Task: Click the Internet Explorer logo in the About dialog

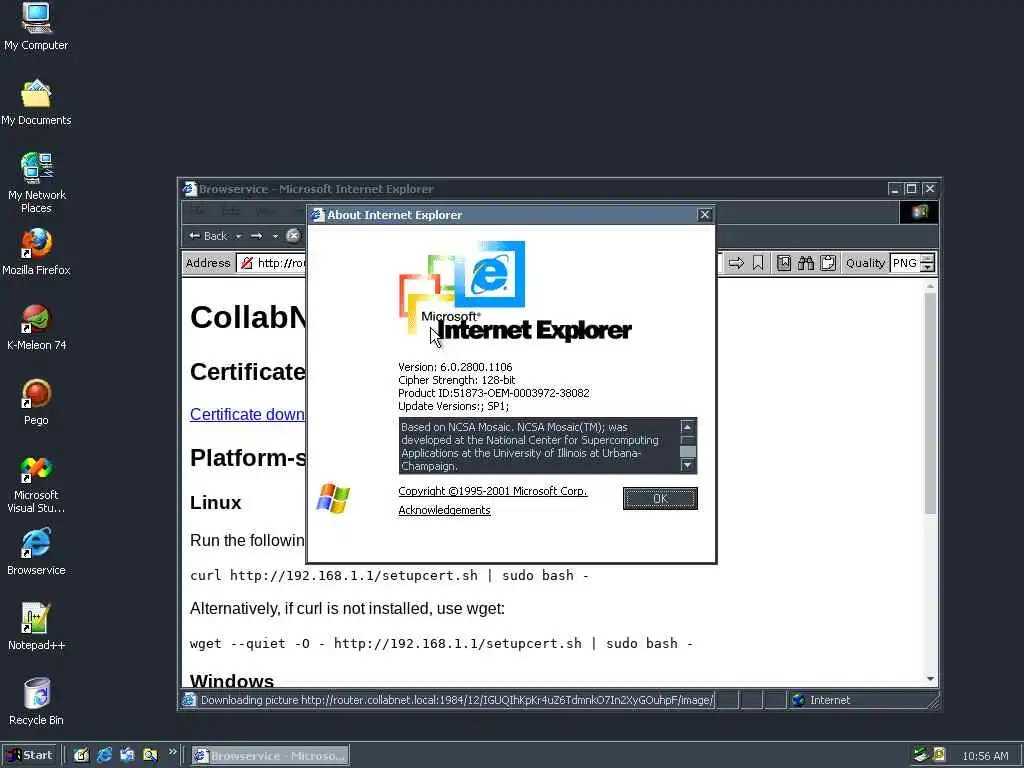Action: 515,291
